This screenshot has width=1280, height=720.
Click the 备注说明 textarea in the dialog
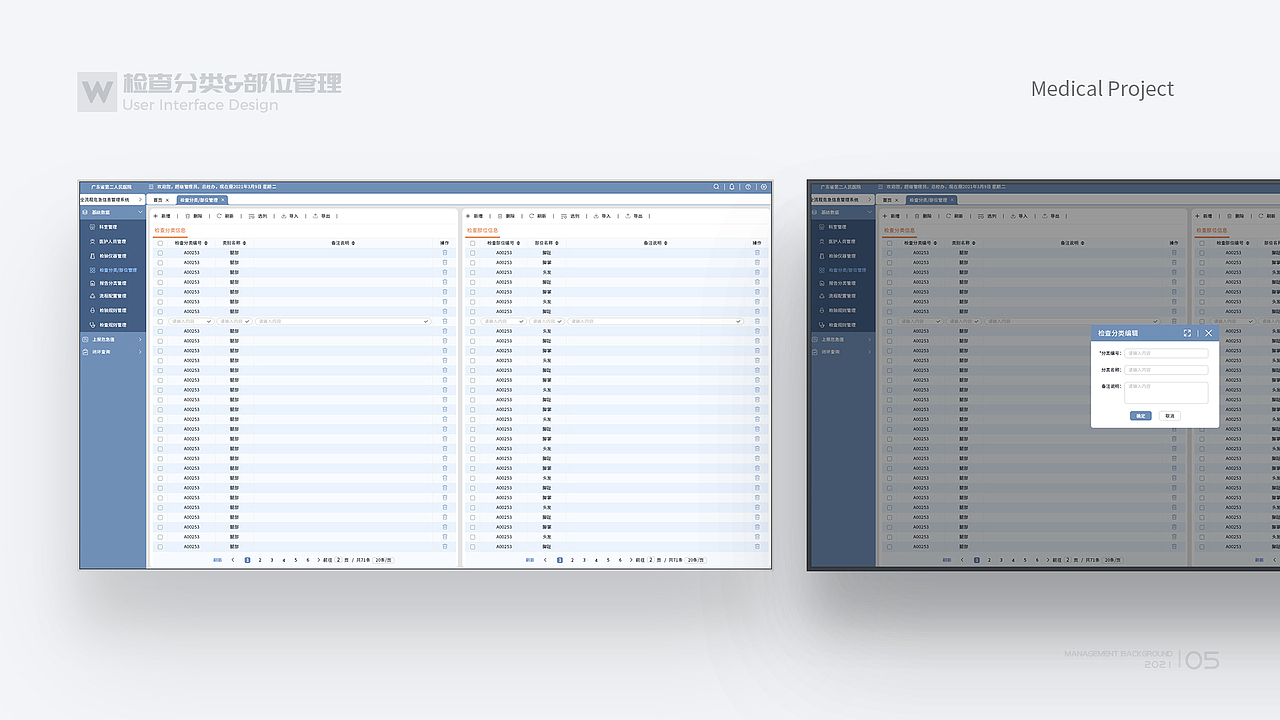(1166, 392)
